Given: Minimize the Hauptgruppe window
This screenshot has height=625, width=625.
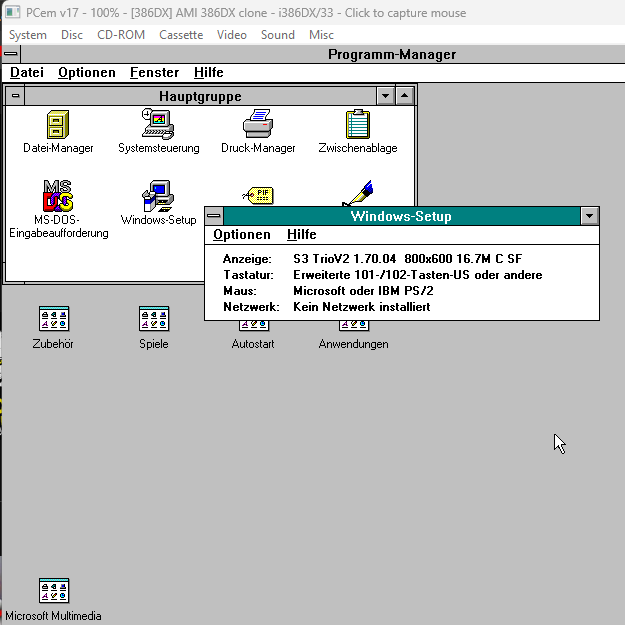Looking at the screenshot, I should pyautogui.click(x=385, y=96).
